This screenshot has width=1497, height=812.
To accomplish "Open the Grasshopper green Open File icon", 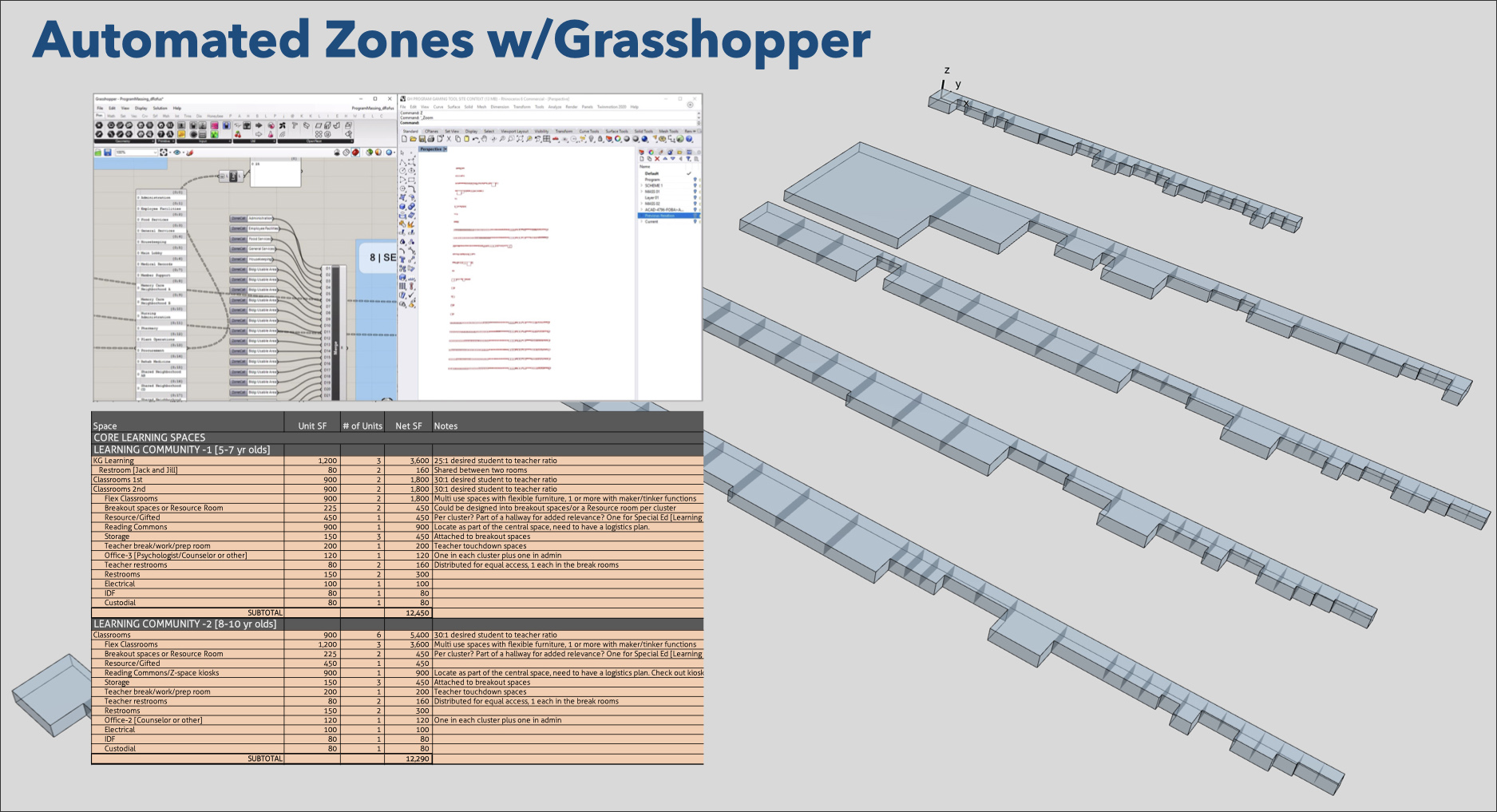I will coord(98,152).
